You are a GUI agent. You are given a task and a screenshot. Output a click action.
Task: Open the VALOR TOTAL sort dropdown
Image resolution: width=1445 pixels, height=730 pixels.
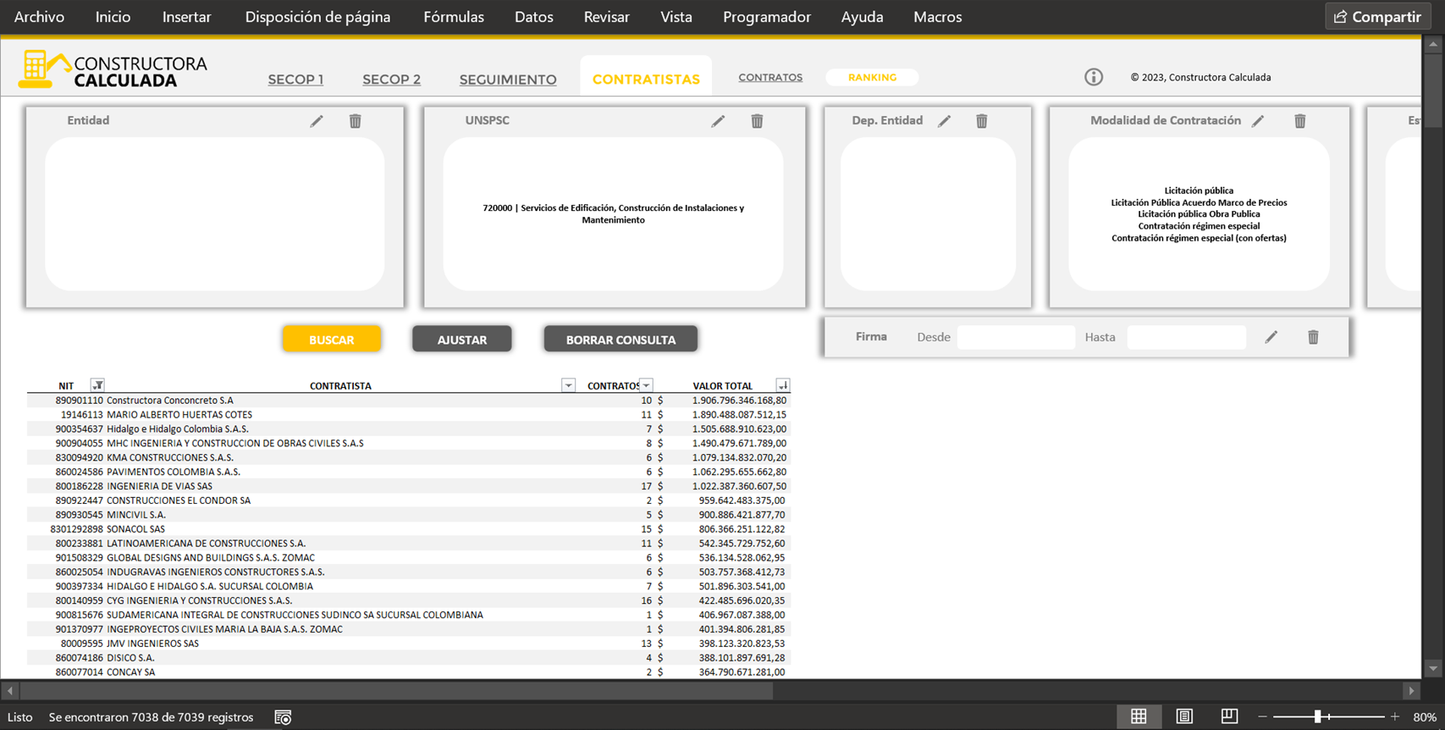782,386
